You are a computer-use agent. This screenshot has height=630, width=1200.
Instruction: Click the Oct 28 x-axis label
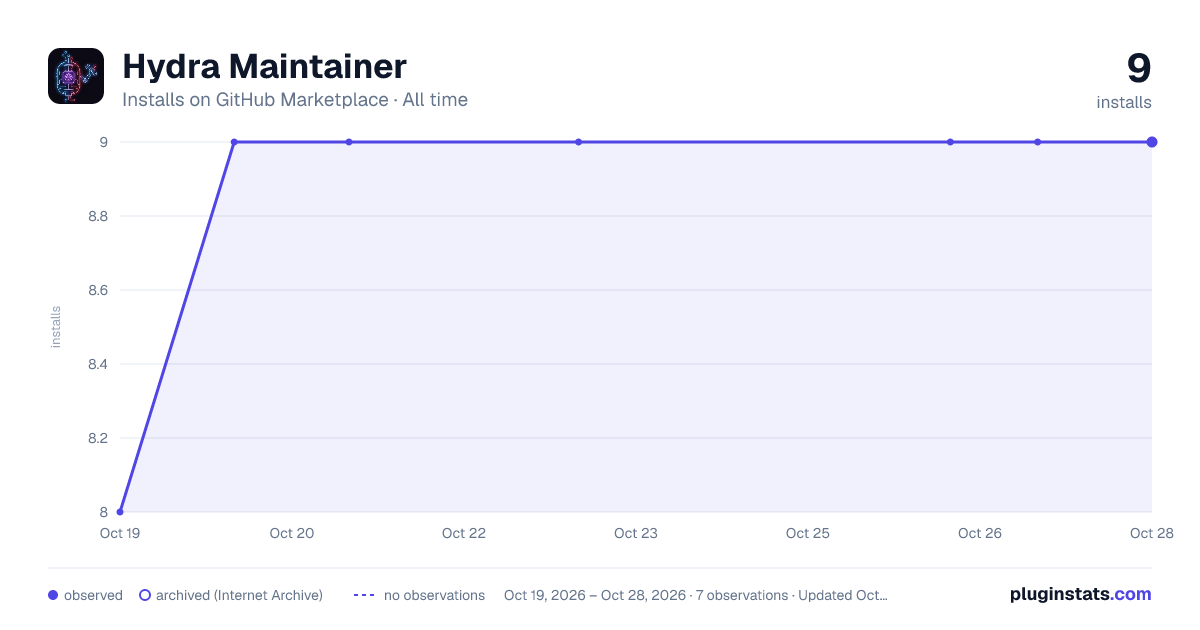(1152, 533)
